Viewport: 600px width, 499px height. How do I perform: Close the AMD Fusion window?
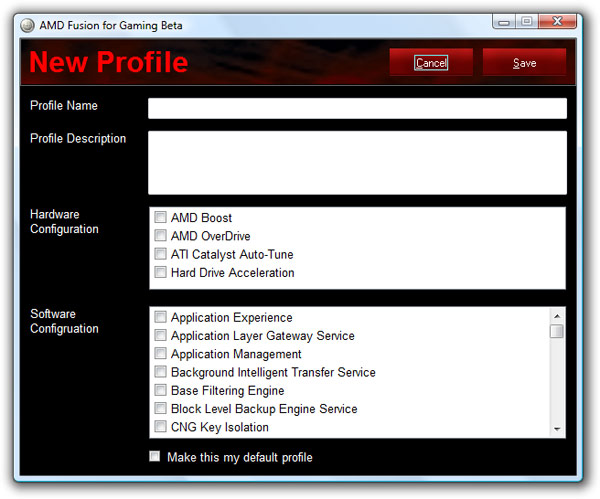pos(557,22)
